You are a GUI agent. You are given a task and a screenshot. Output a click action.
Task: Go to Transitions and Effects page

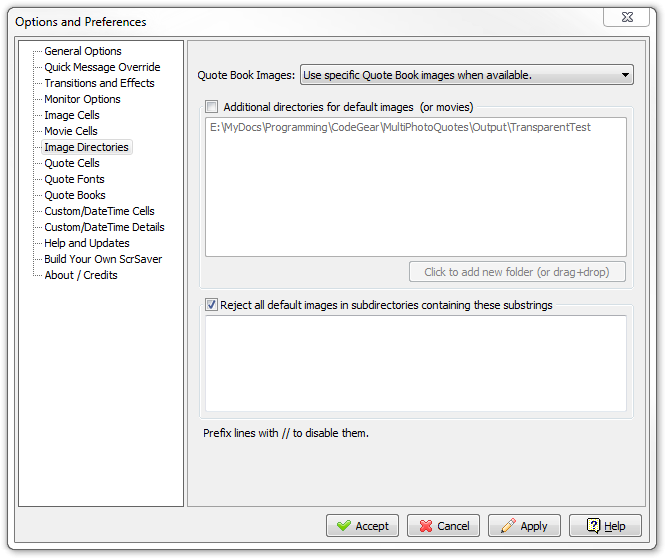[99, 83]
